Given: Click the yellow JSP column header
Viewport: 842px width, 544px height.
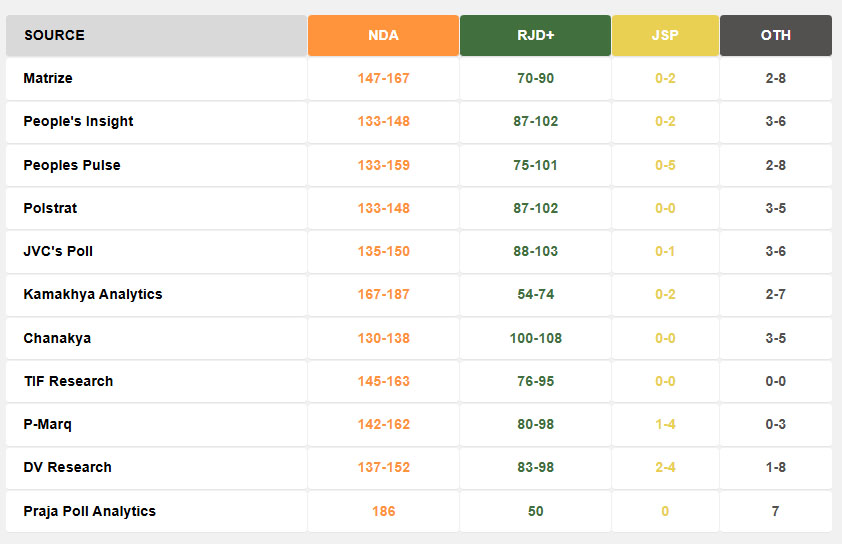Looking at the screenshot, I should click(665, 35).
